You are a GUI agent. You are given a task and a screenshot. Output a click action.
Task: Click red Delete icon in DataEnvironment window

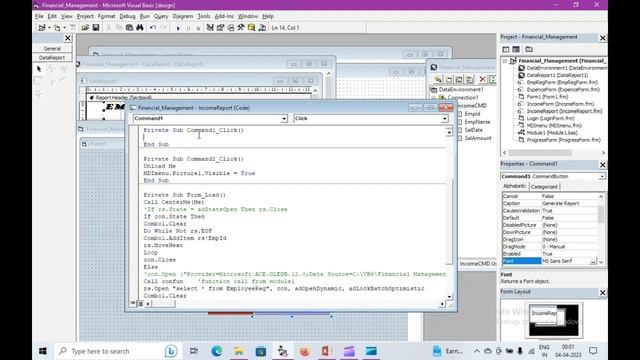[x=482, y=79]
